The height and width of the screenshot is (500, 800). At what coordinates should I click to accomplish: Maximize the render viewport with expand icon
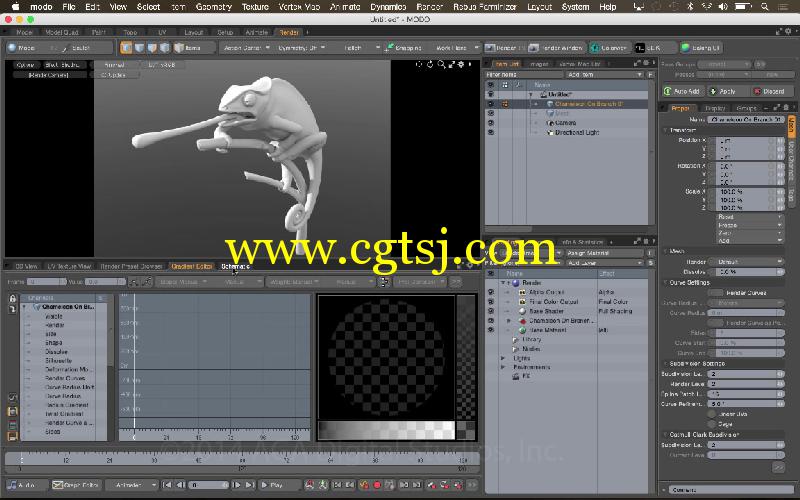(x=452, y=64)
